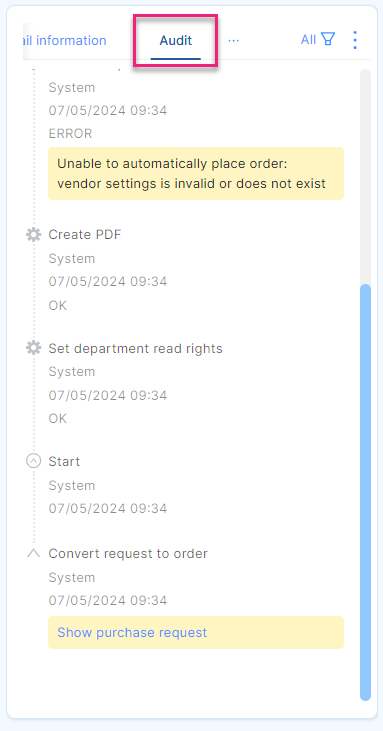Switch to the partially visible information tab
This screenshot has width=383, height=731.
coord(64,41)
